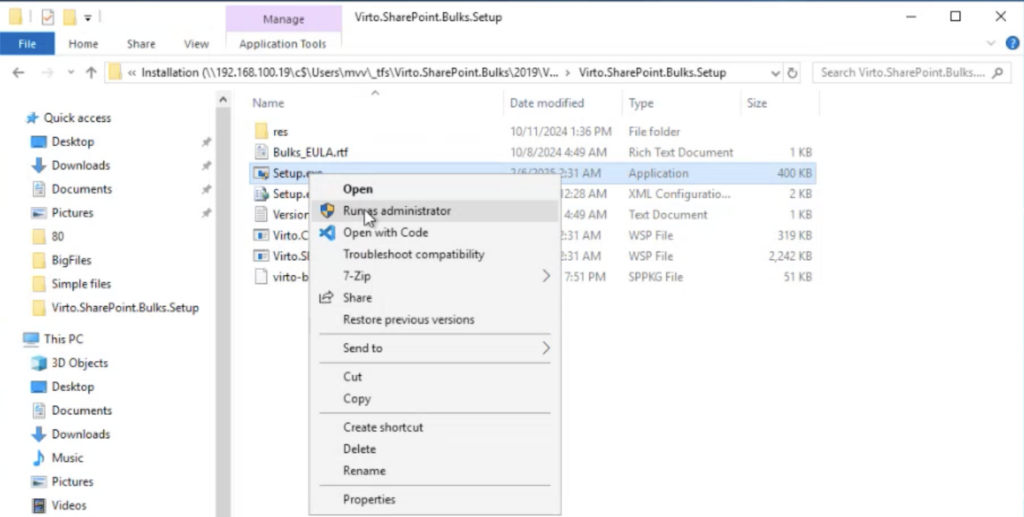The height and width of the screenshot is (517, 1024).
Task: Open the File ribbon tab
Action: click(x=27, y=44)
